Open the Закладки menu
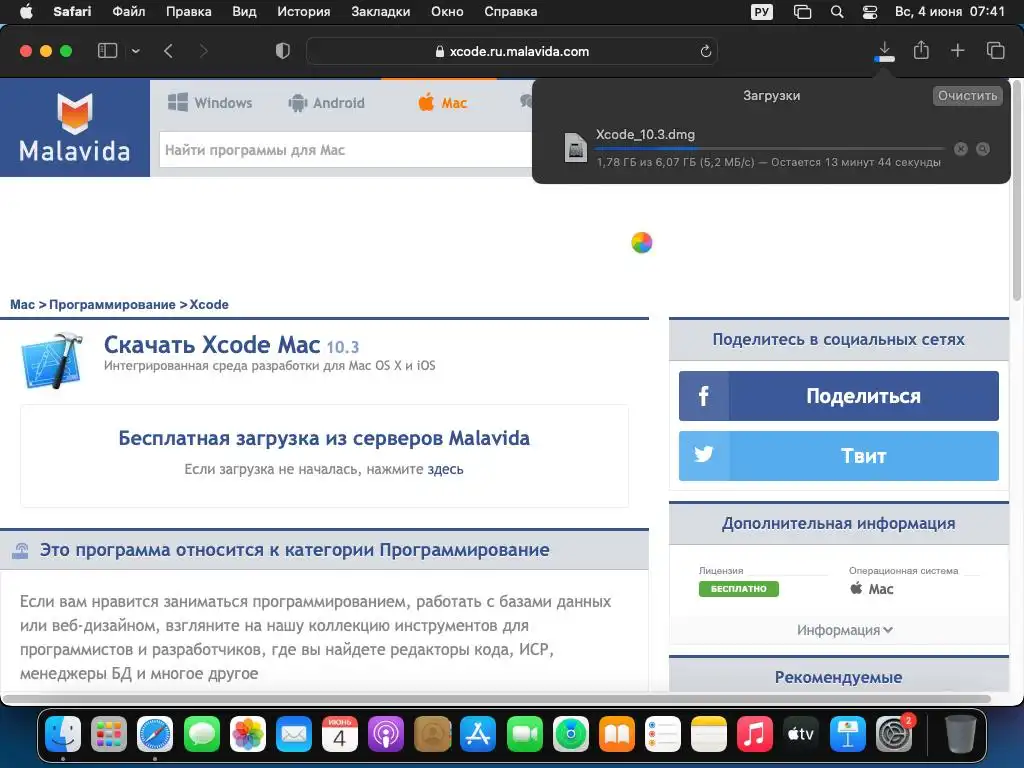The width and height of the screenshot is (1024, 768). pyautogui.click(x=381, y=12)
